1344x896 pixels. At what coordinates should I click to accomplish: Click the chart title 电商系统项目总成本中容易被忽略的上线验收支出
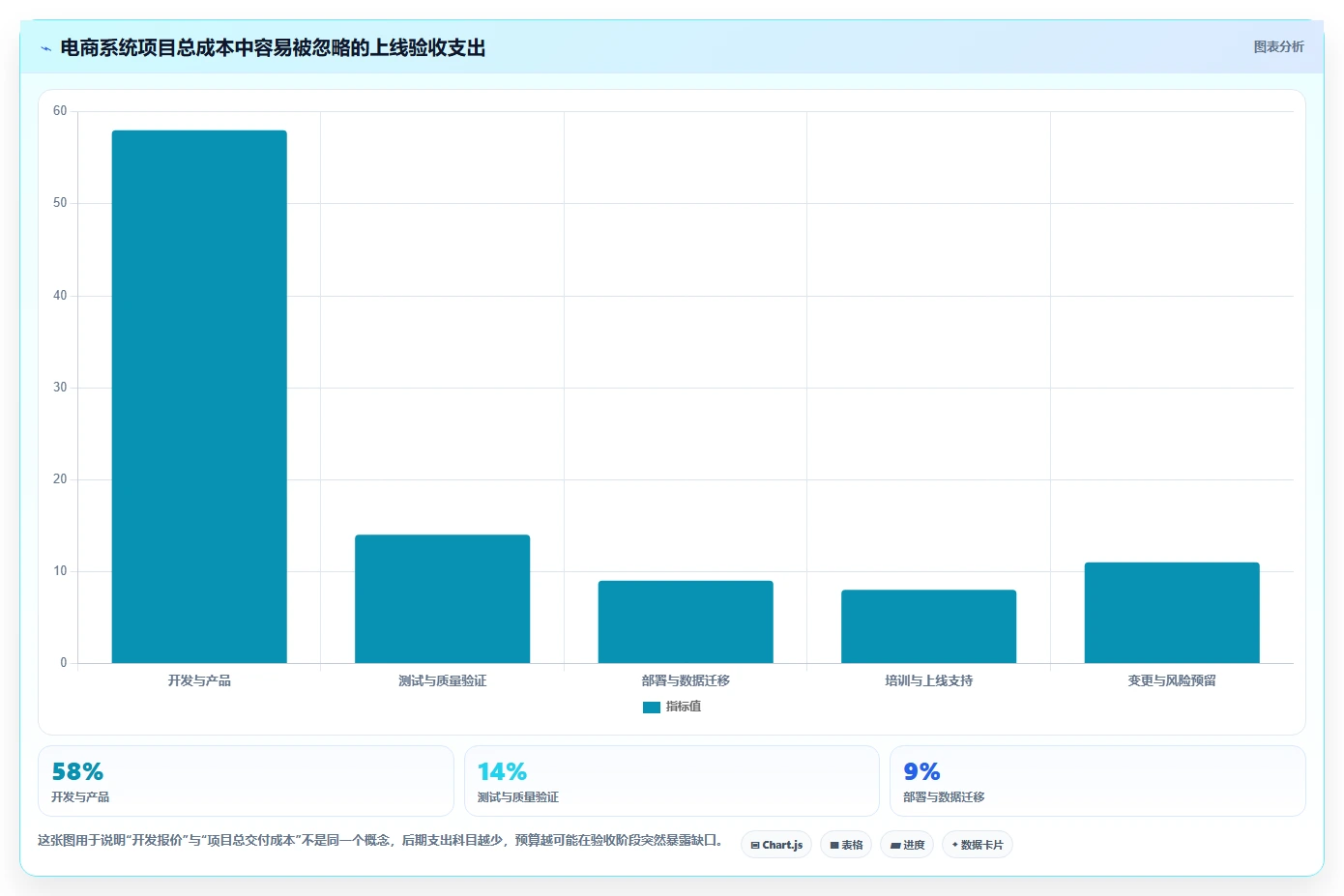tap(273, 48)
